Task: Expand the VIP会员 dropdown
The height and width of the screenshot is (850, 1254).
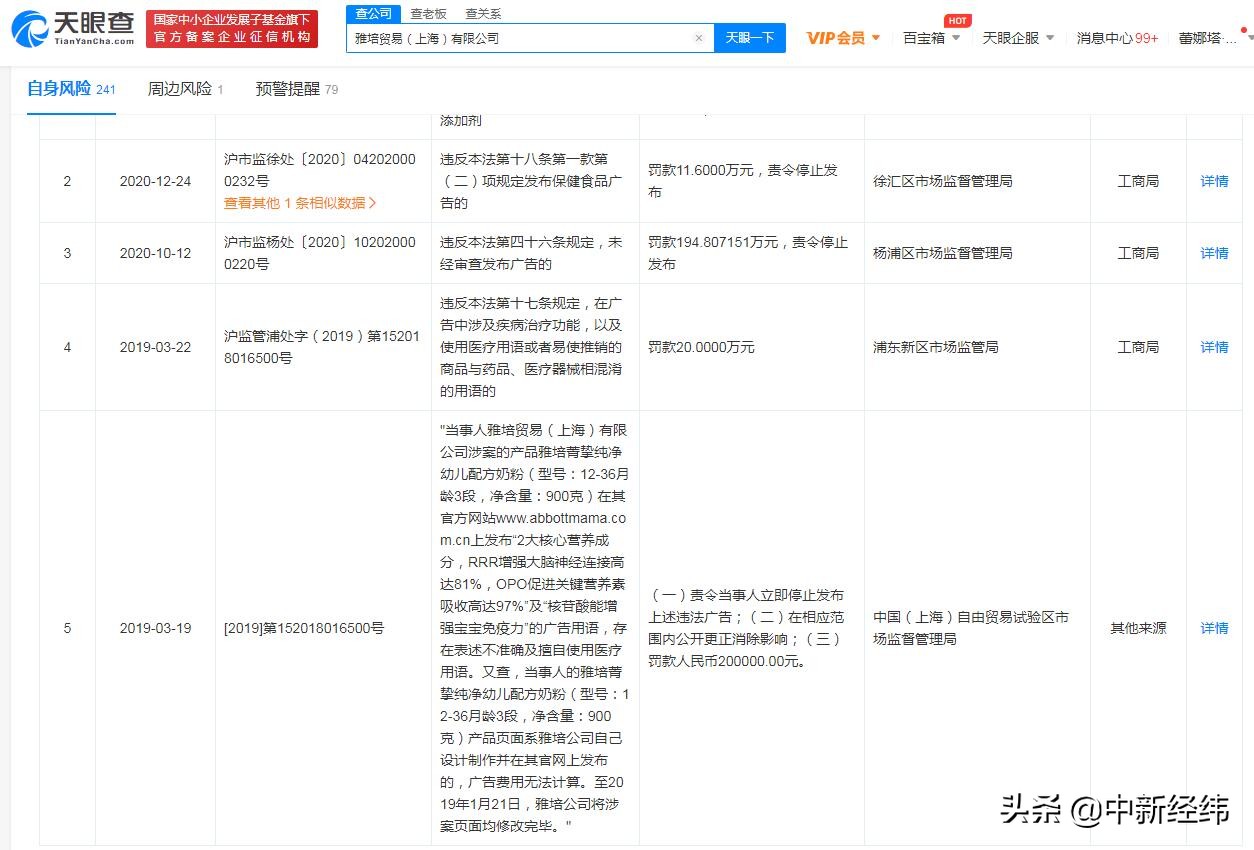Action: click(843, 38)
